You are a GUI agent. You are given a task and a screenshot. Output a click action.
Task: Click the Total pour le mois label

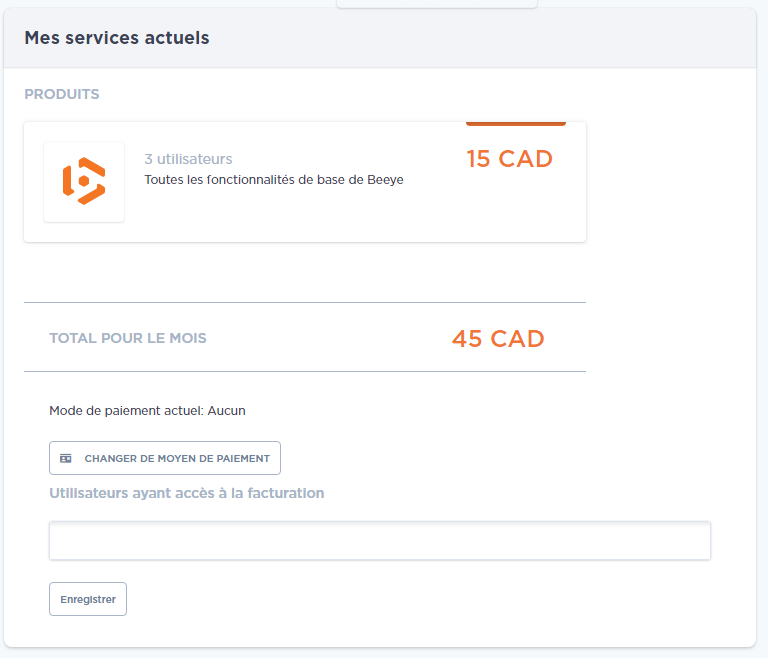point(128,338)
